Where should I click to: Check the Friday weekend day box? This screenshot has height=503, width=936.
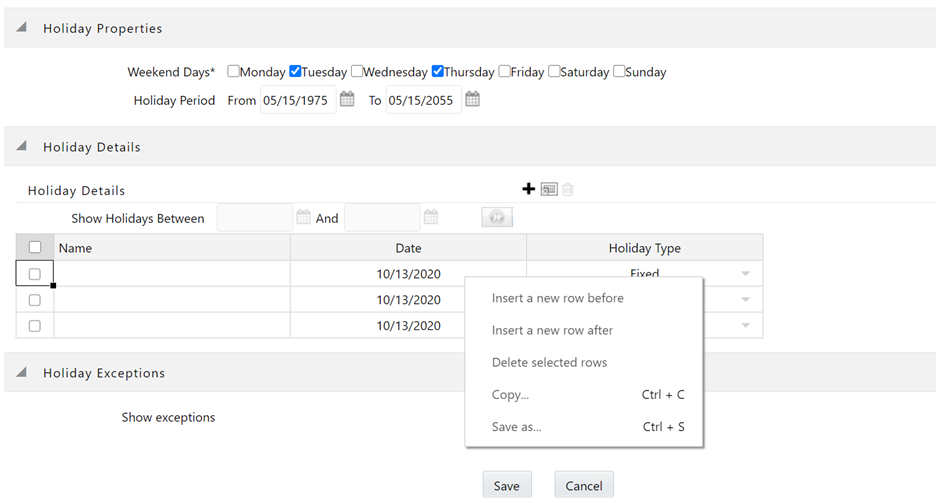(504, 72)
